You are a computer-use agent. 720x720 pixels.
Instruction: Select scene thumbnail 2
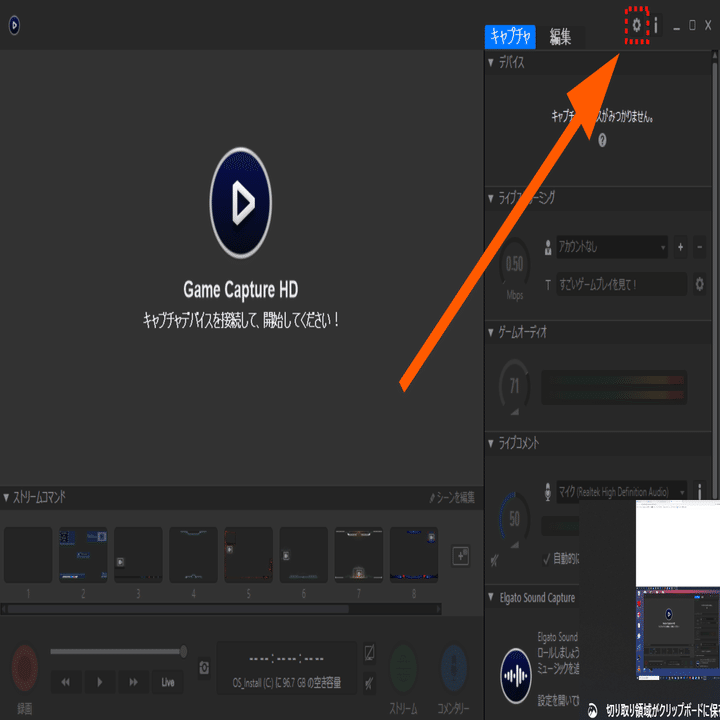coord(83,555)
